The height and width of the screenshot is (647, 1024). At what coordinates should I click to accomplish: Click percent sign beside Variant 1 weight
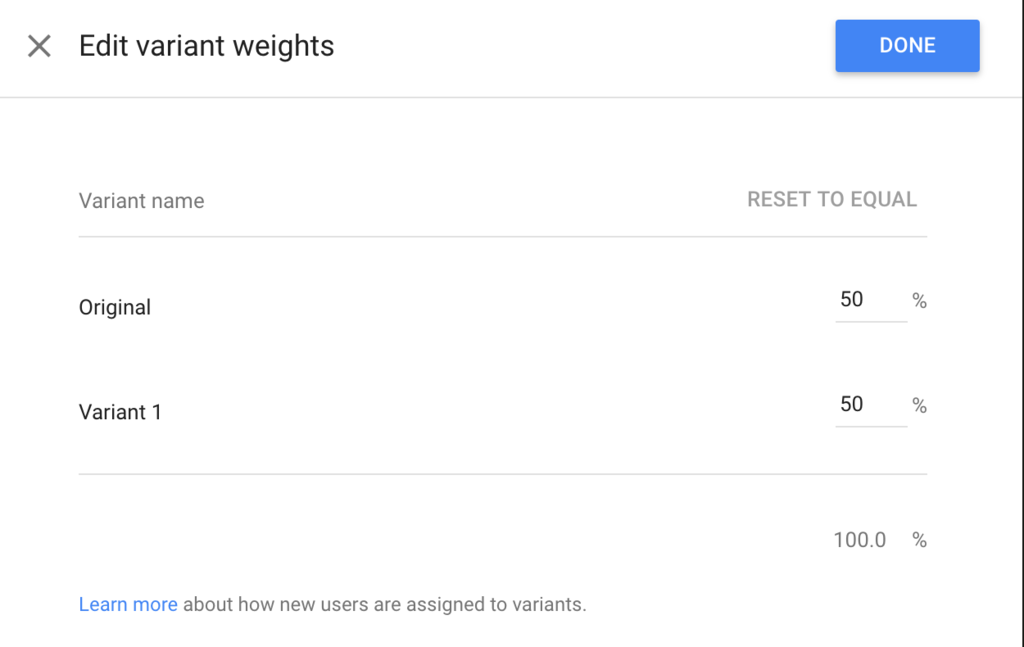coord(919,406)
